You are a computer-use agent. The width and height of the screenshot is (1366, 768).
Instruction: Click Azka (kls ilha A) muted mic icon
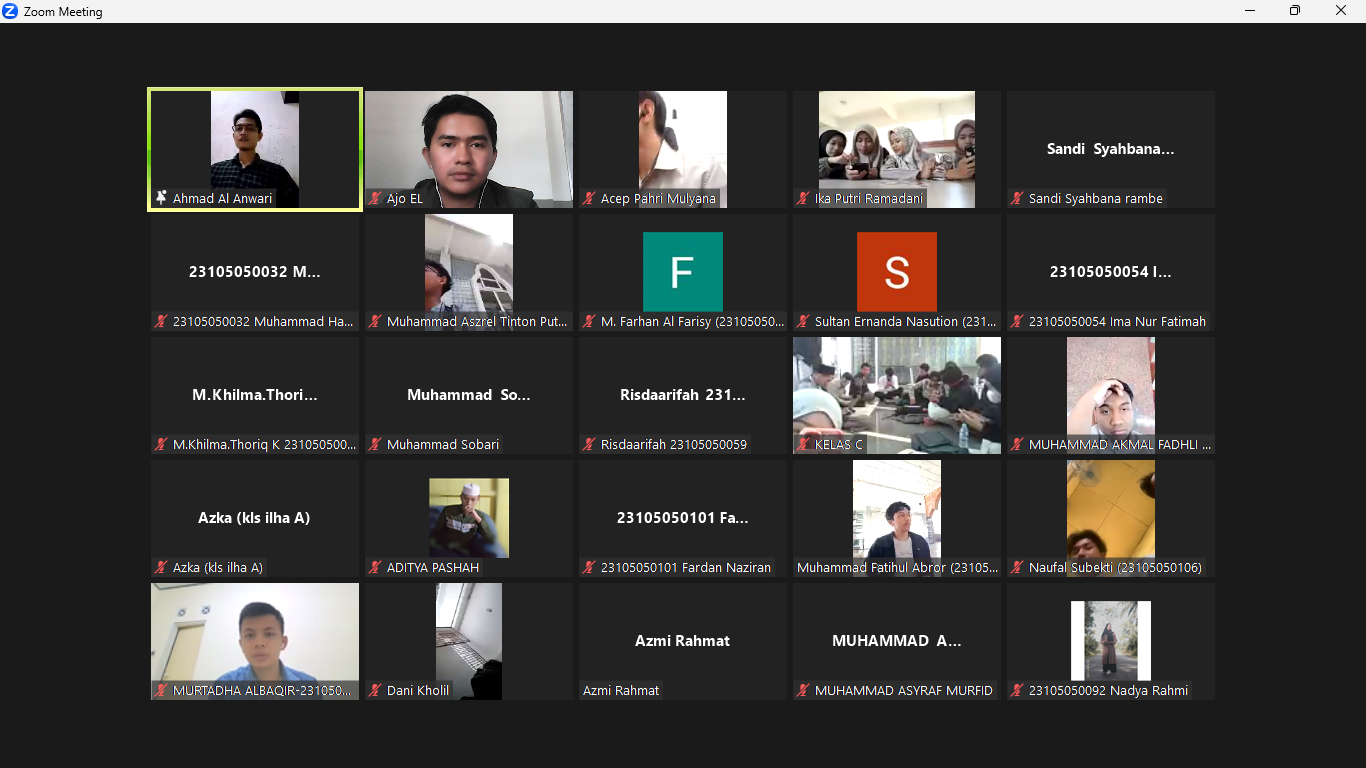[161, 567]
